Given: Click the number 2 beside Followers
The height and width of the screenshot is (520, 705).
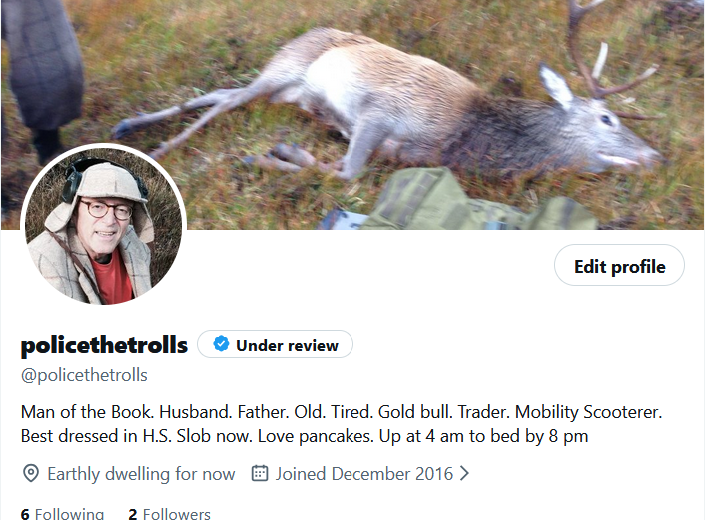Looking at the screenshot, I should click(133, 514).
